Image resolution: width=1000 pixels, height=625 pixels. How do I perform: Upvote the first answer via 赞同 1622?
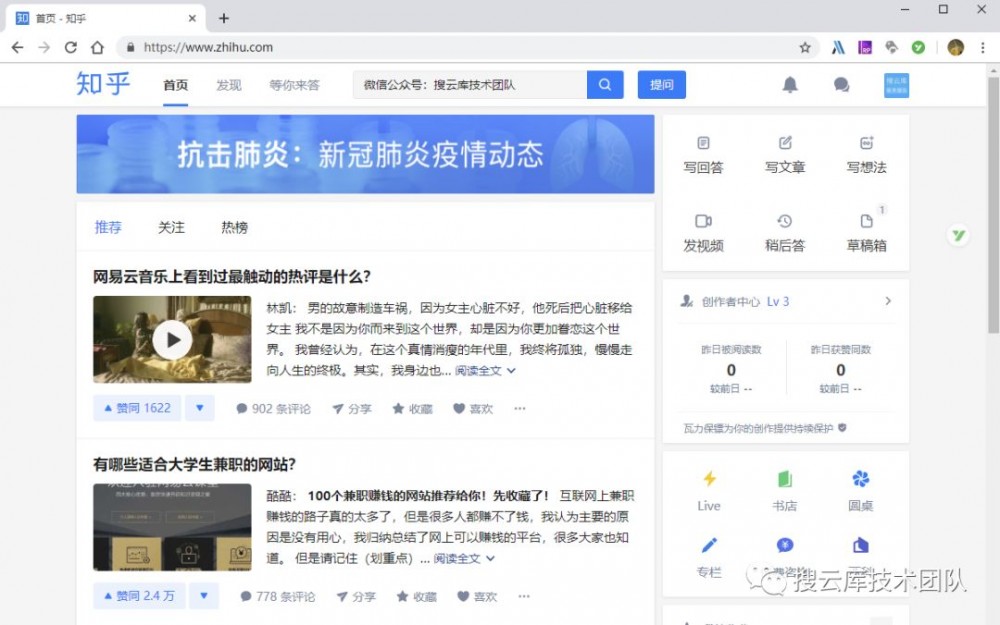click(136, 407)
